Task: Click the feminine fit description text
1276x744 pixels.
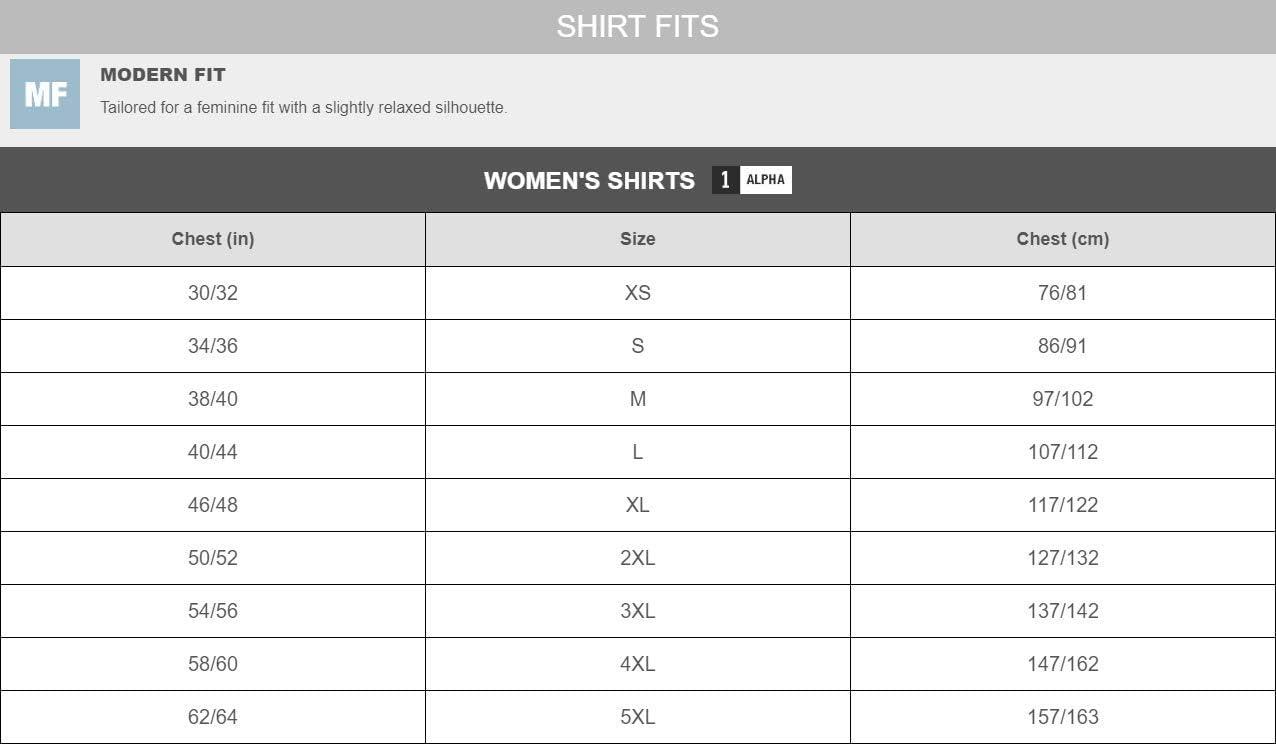Action: tap(303, 108)
